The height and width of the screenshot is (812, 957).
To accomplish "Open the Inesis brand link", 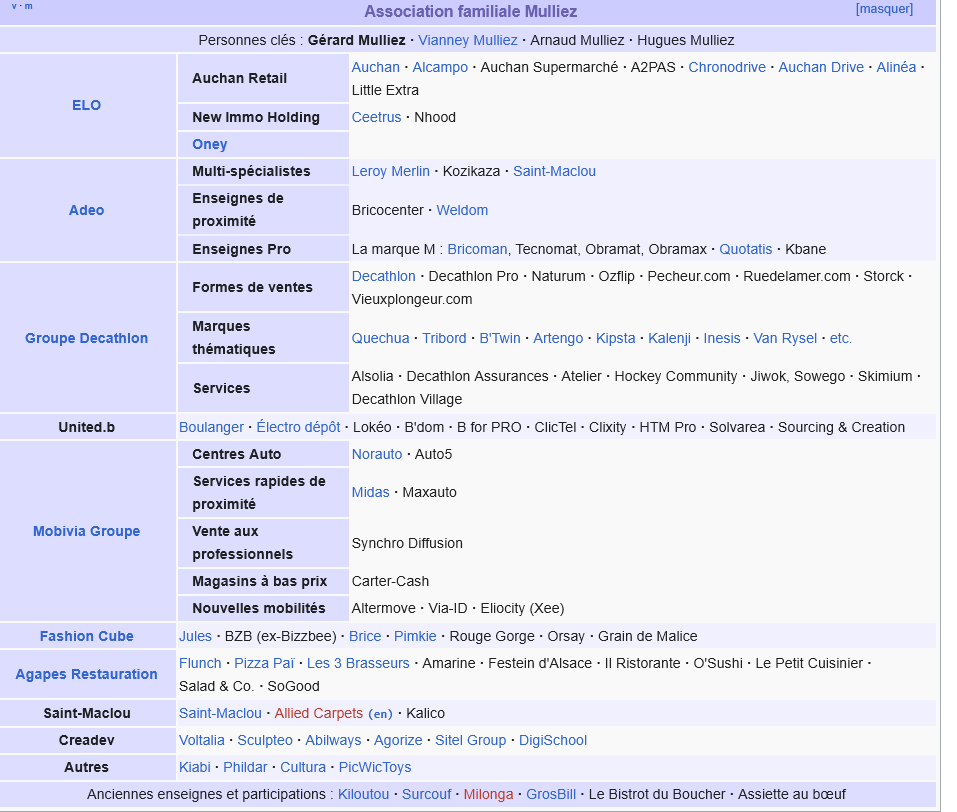I will [x=721, y=338].
